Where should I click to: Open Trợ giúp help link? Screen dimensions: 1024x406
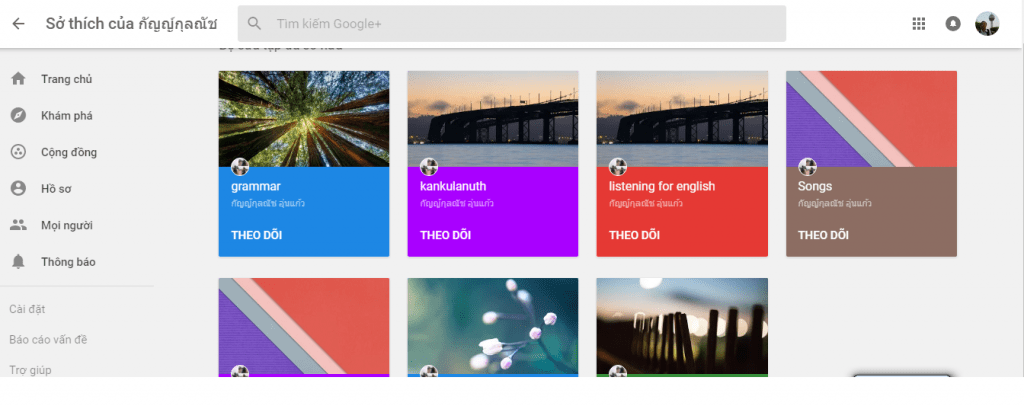[30, 370]
